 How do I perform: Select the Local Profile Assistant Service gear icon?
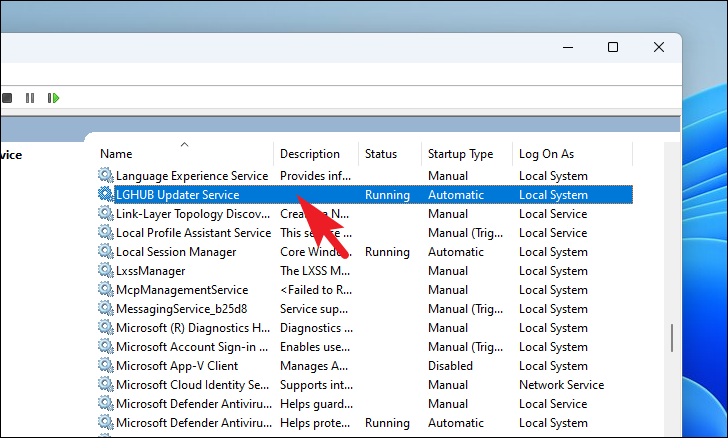point(106,232)
